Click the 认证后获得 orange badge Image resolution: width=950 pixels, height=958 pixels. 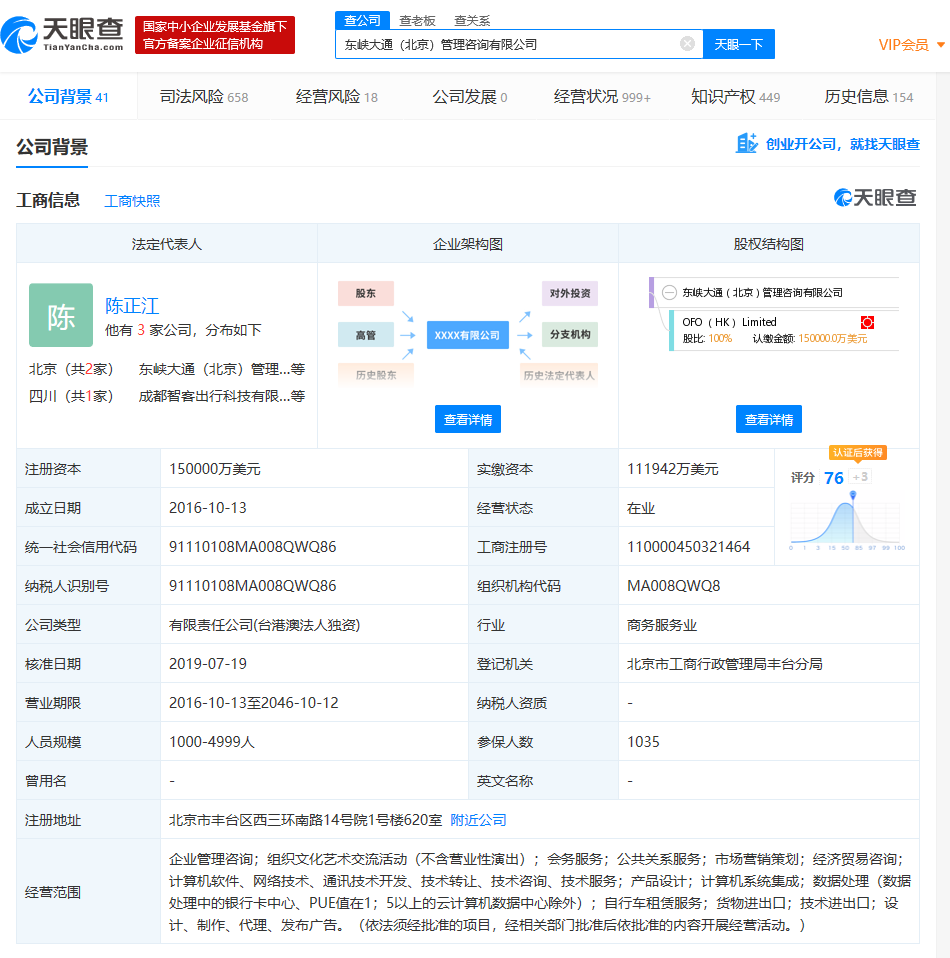point(858,452)
